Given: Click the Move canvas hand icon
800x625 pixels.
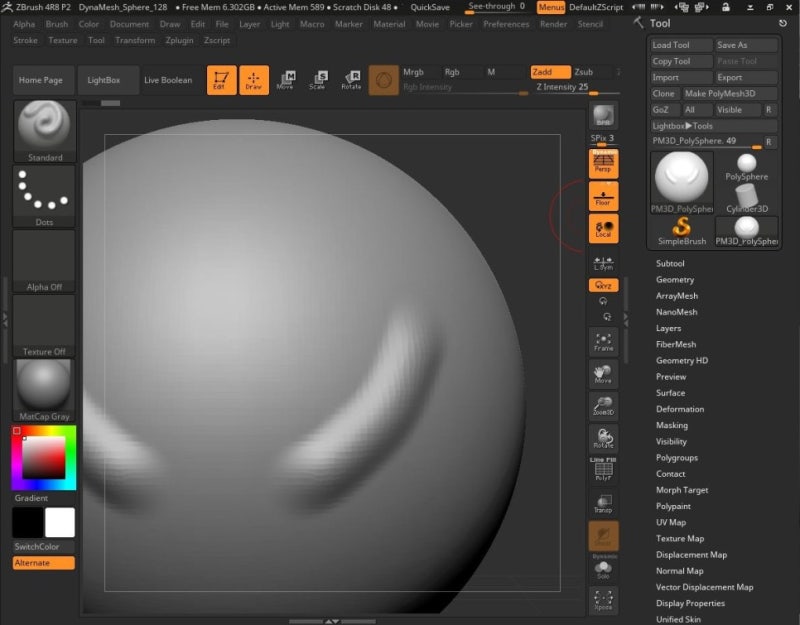Looking at the screenshot, I should tap(604, 374).
